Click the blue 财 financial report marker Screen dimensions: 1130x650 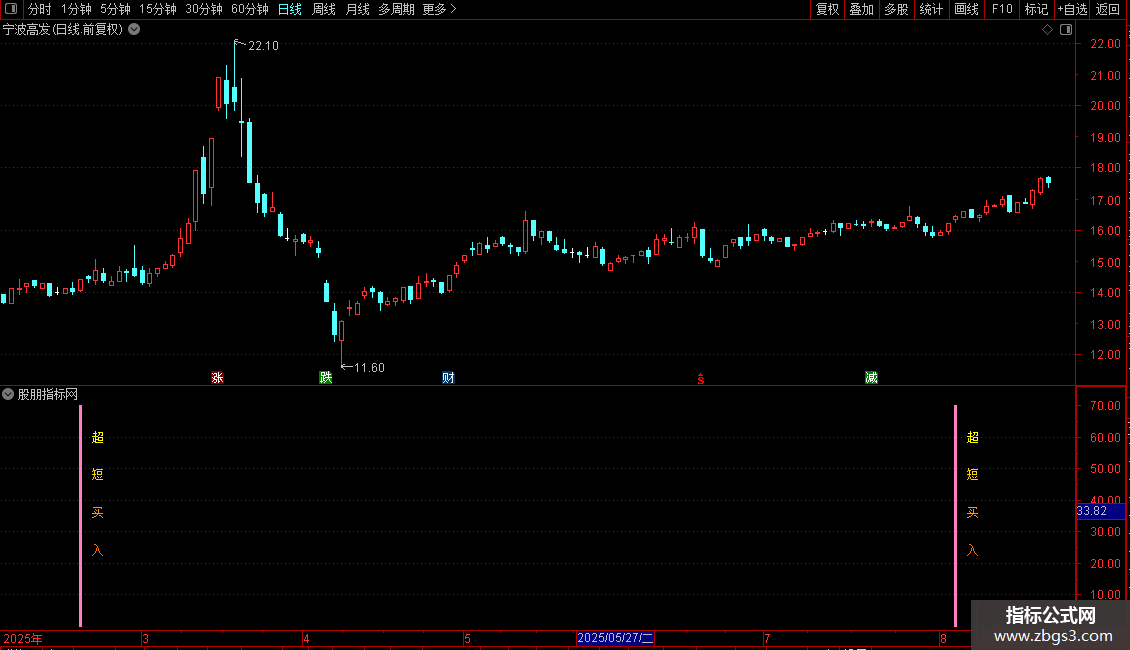448,378
